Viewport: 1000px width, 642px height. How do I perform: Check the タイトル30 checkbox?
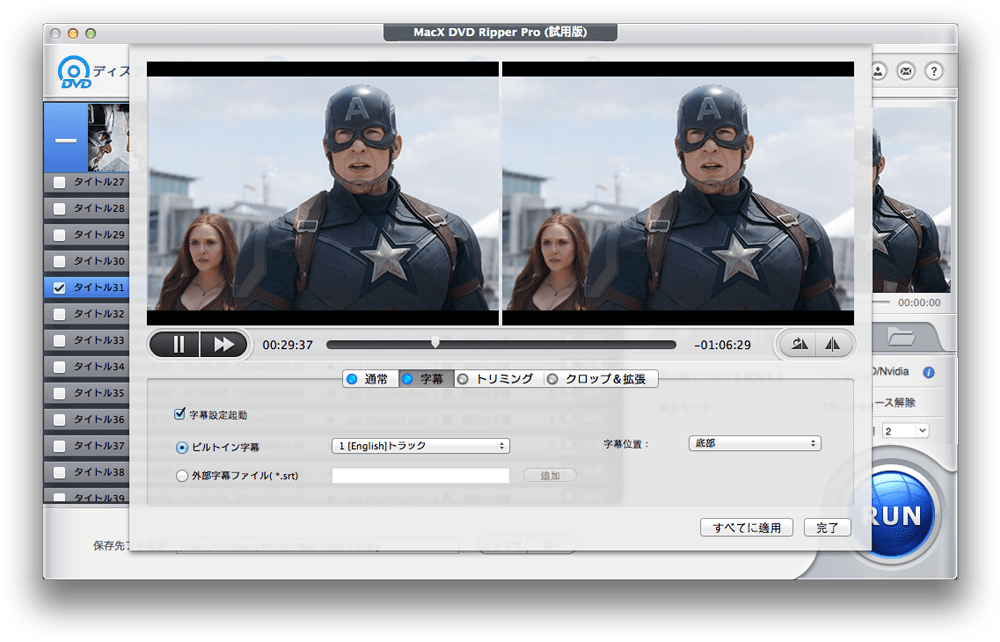click(59, 261)
